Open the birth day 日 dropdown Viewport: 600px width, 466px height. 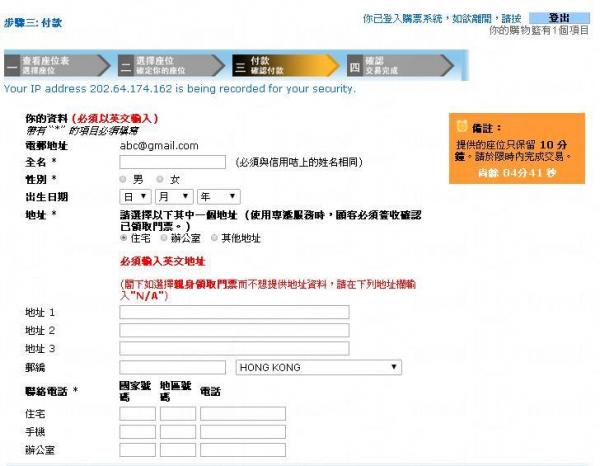134,197
